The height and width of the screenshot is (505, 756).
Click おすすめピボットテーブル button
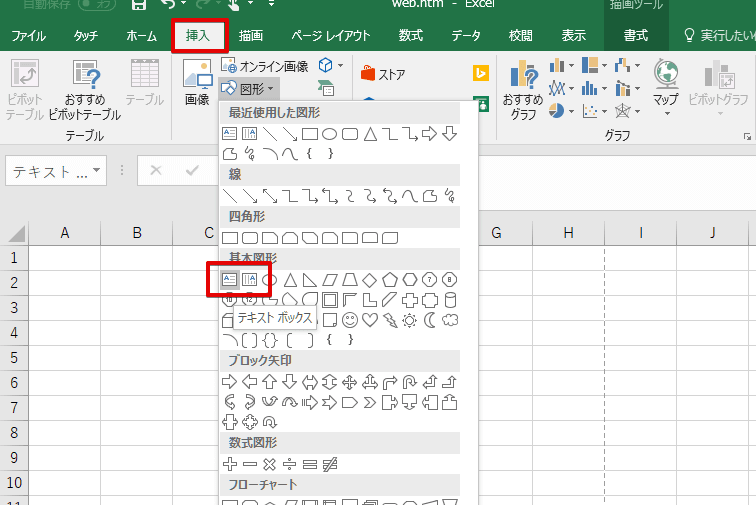point(84,90)
